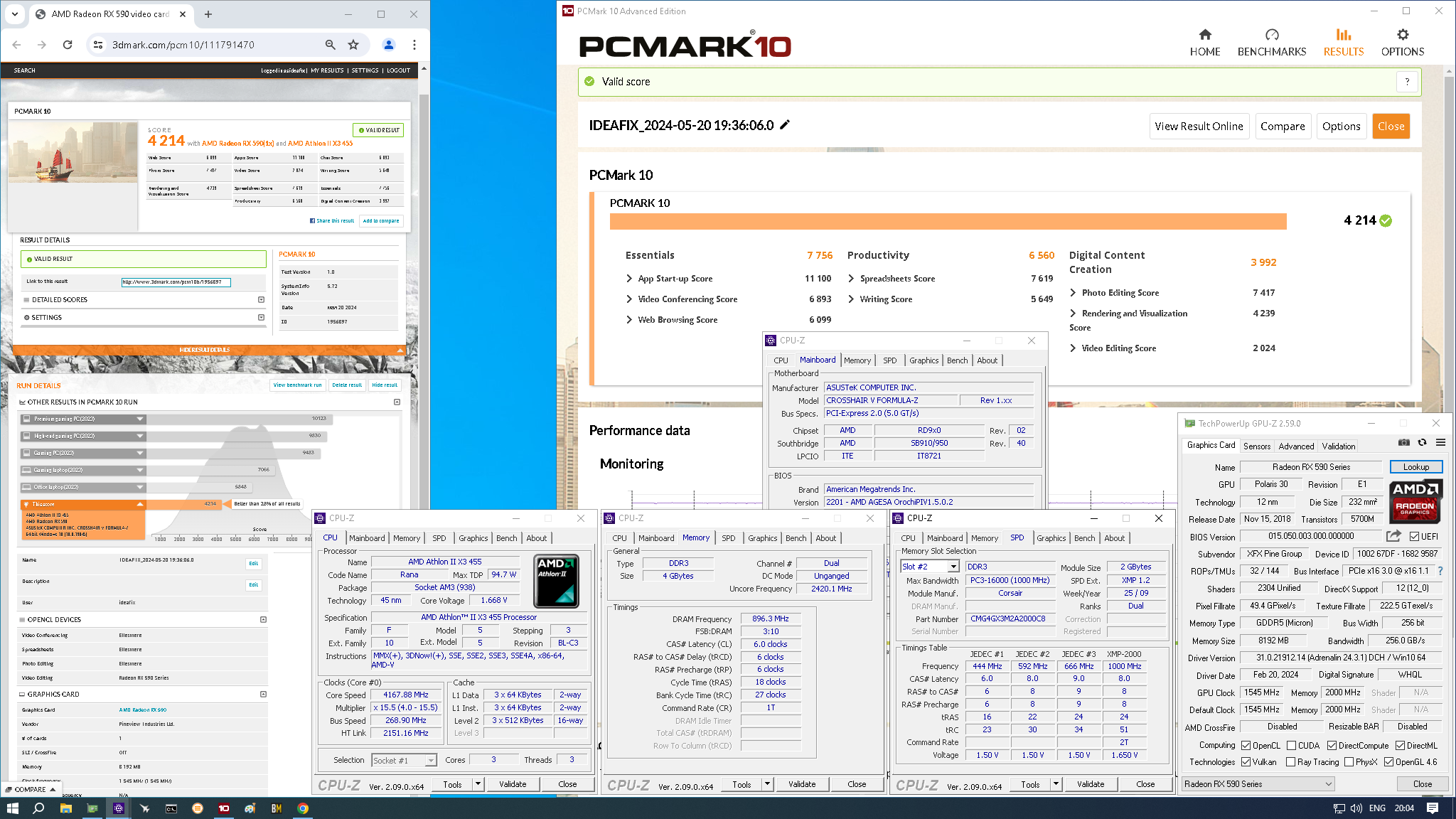Image resolution: width=1456 pixels, height=819 pixels.
Task: Click Chrome address bar URL field
Action: click(x=213, y=45)
